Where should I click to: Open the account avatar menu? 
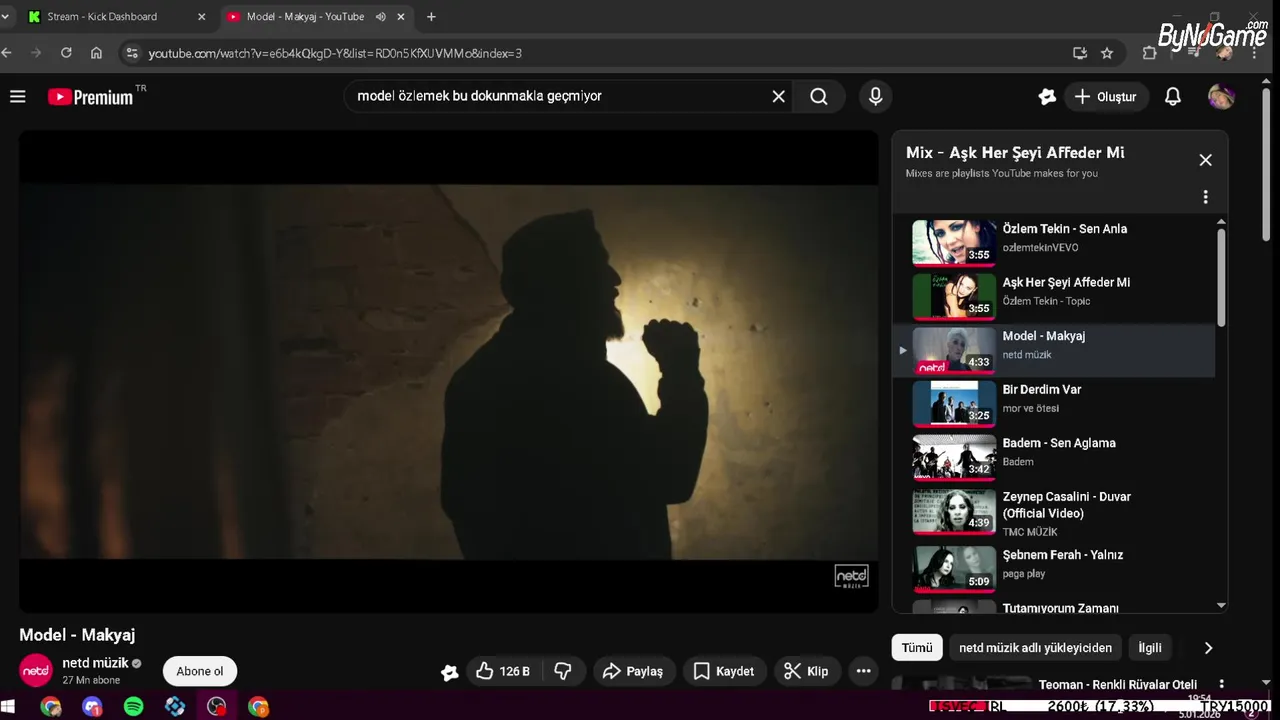click(x=1221, y=97)
